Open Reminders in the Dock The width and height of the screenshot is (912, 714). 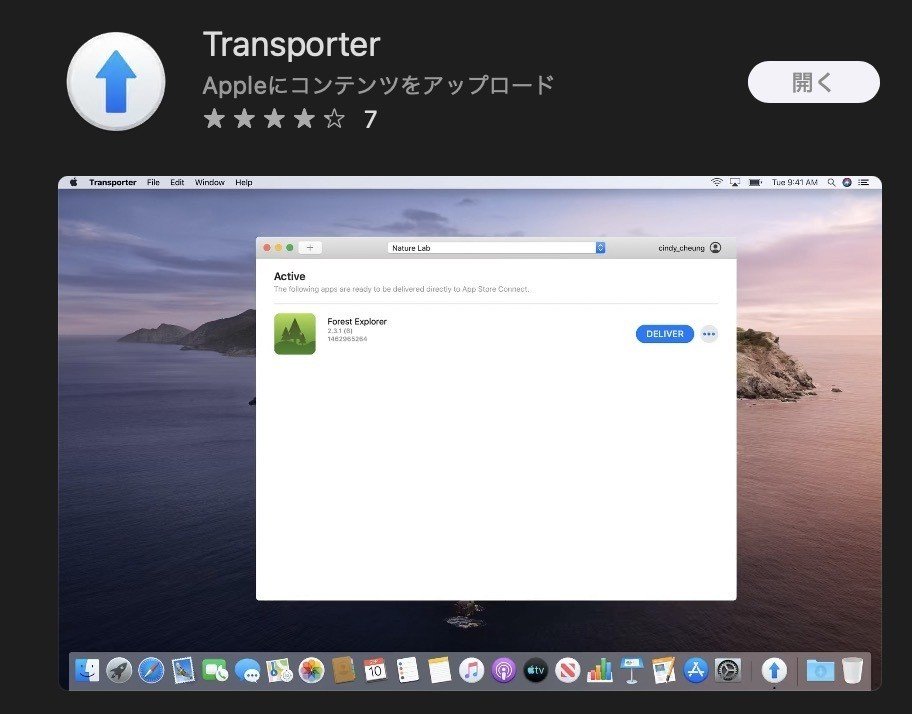click(407, 670)
